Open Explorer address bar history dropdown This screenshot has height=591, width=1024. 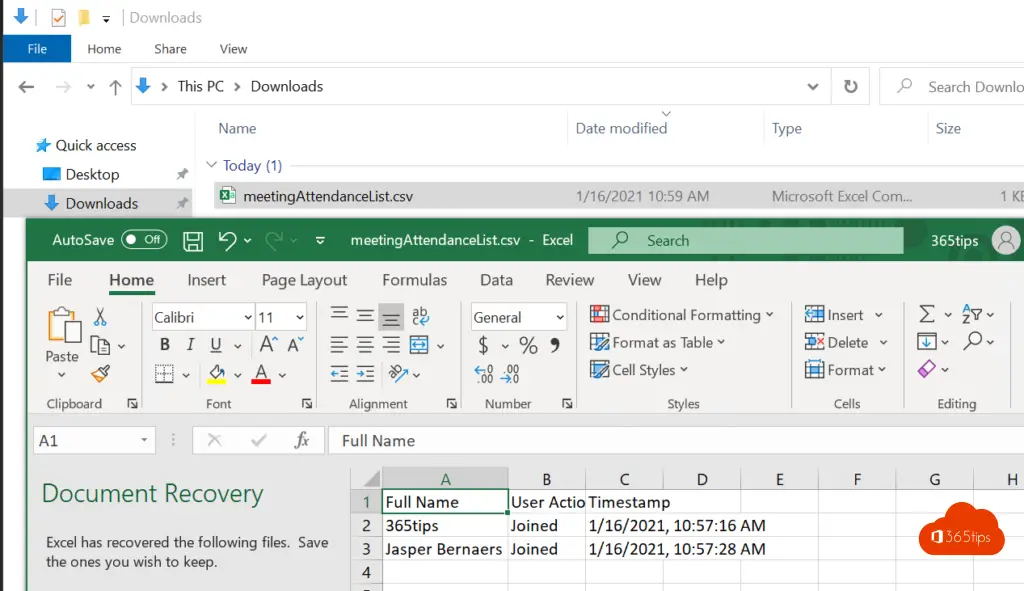coord(812,86)
